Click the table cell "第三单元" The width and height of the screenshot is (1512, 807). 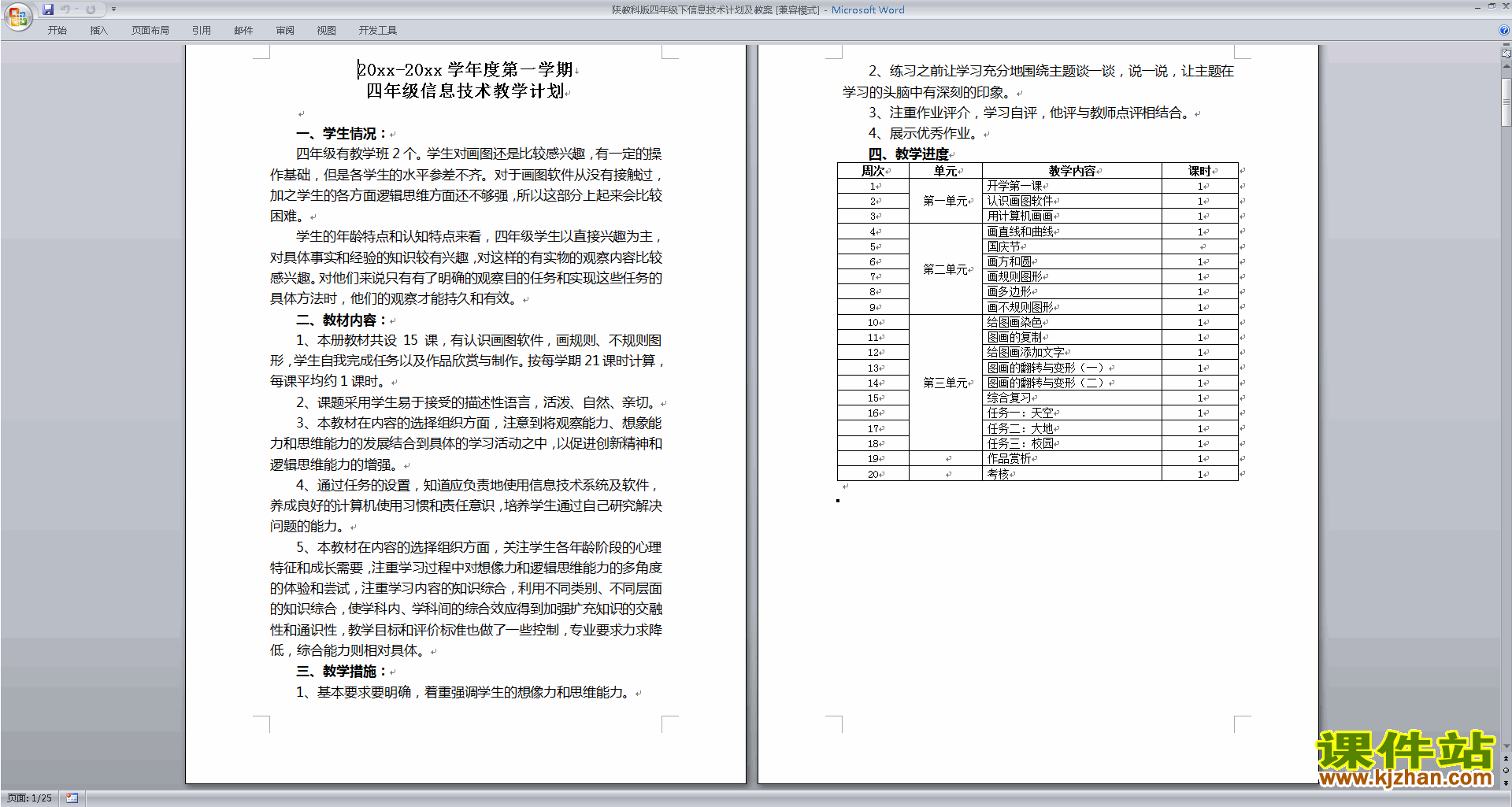pos(945,383)
